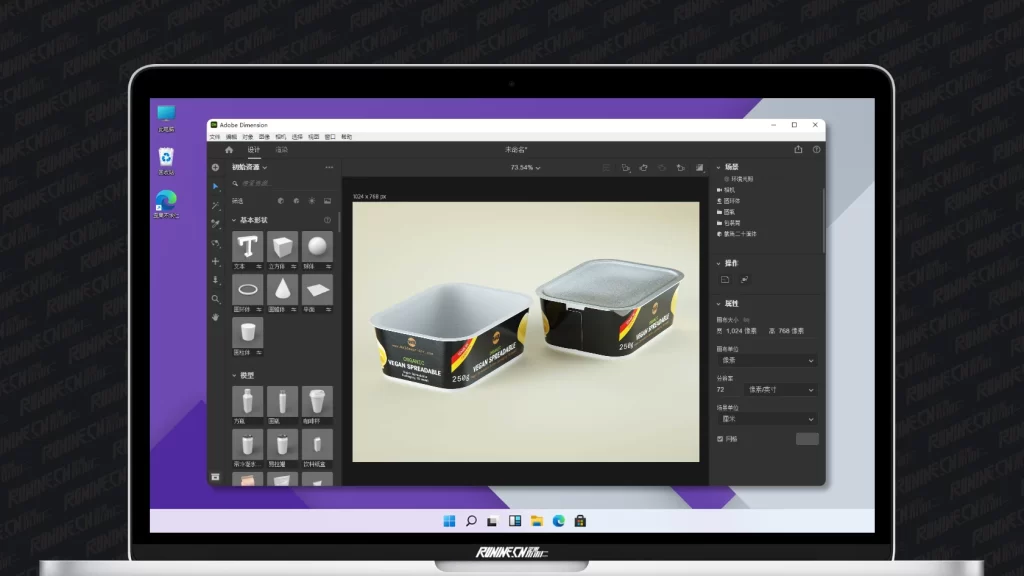Toggle the lights filter in asset panel
The width and height of the screenshot is (1024, 576).
click(311, 201)
